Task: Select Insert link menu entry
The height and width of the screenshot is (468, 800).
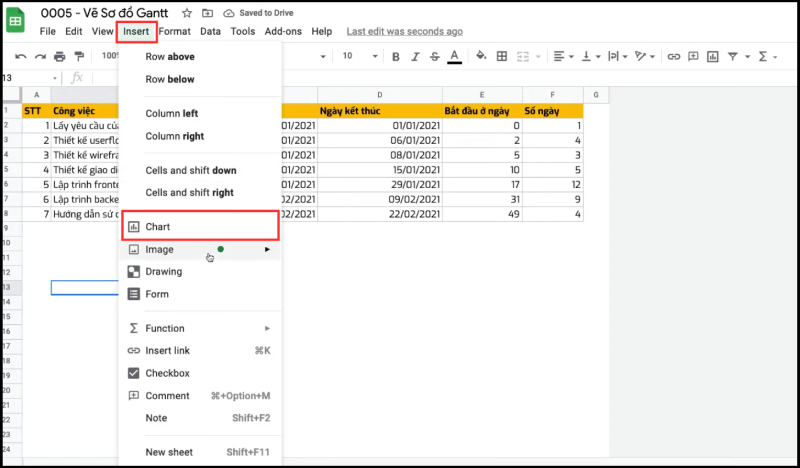Action: (x=200, y=351)
